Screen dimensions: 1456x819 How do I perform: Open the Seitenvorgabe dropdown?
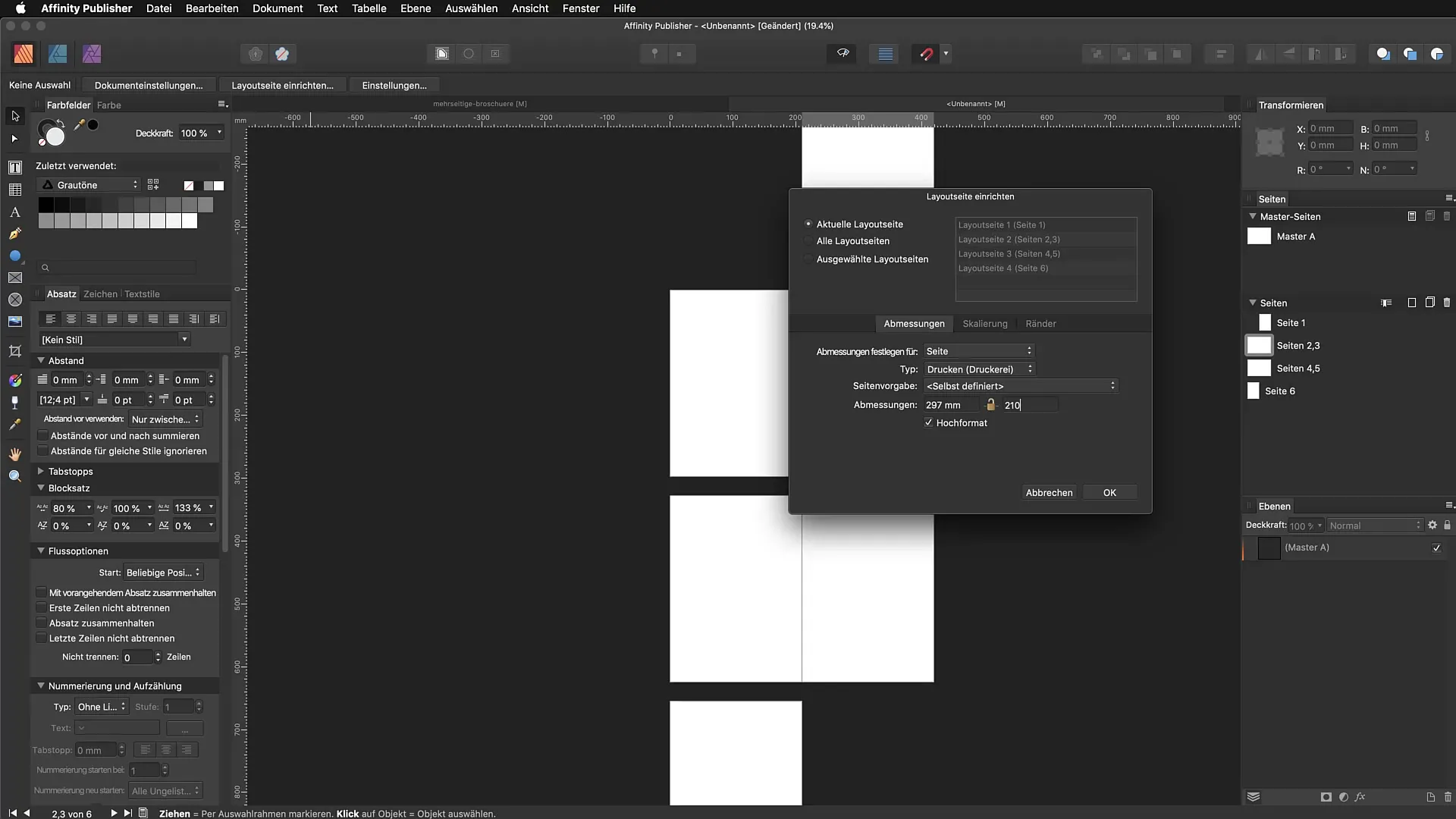[x=1021, y=386]
